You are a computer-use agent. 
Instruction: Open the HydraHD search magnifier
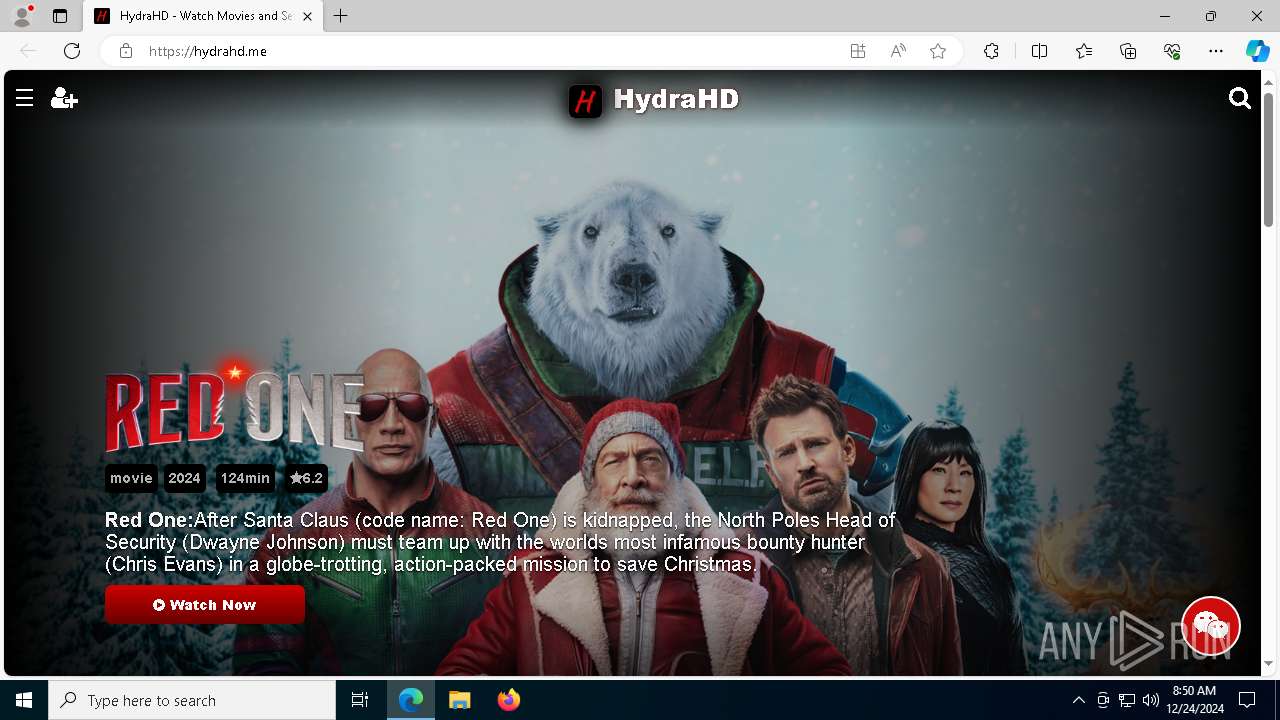click(x=1240, y=98)
